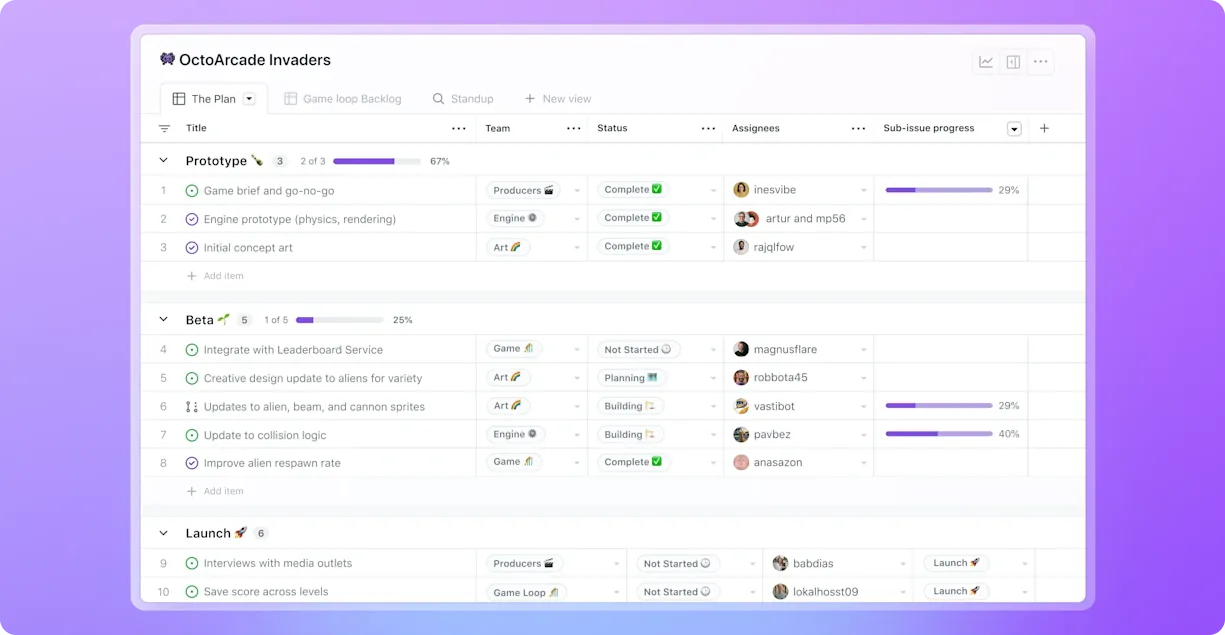
Task: Toggle the side panel layout icon
Action: (x=1013, y=62)
